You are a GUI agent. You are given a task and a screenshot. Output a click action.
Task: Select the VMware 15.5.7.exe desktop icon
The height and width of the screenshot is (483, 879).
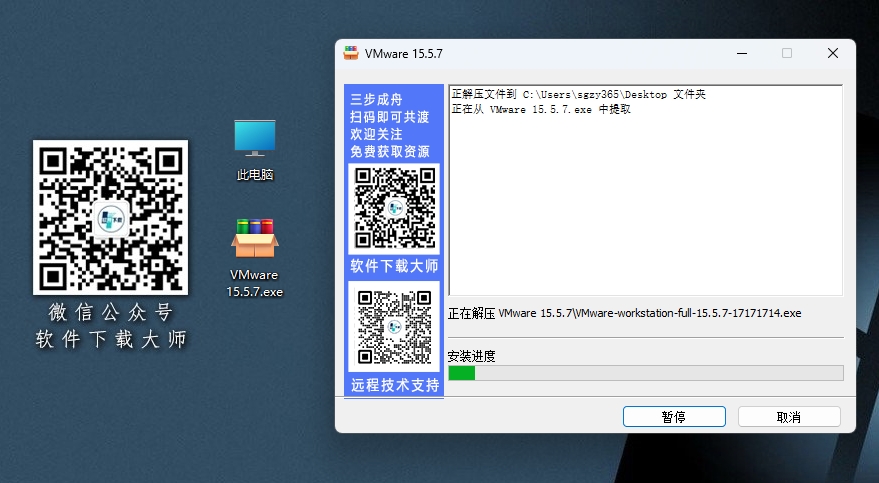[255, 258]
